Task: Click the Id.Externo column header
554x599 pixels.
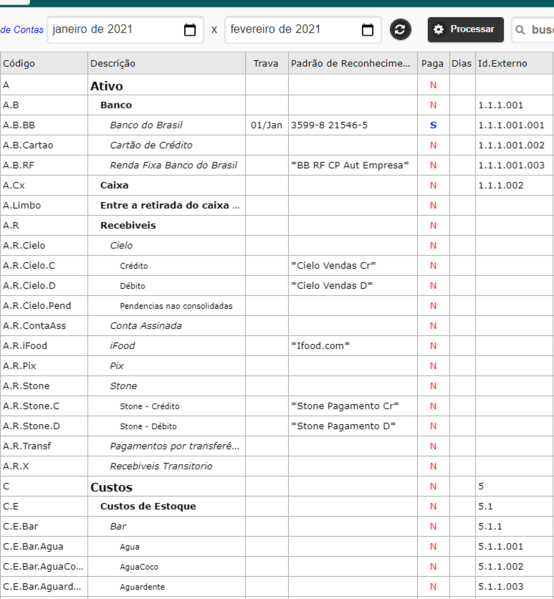Action: (x=514, y=63)
